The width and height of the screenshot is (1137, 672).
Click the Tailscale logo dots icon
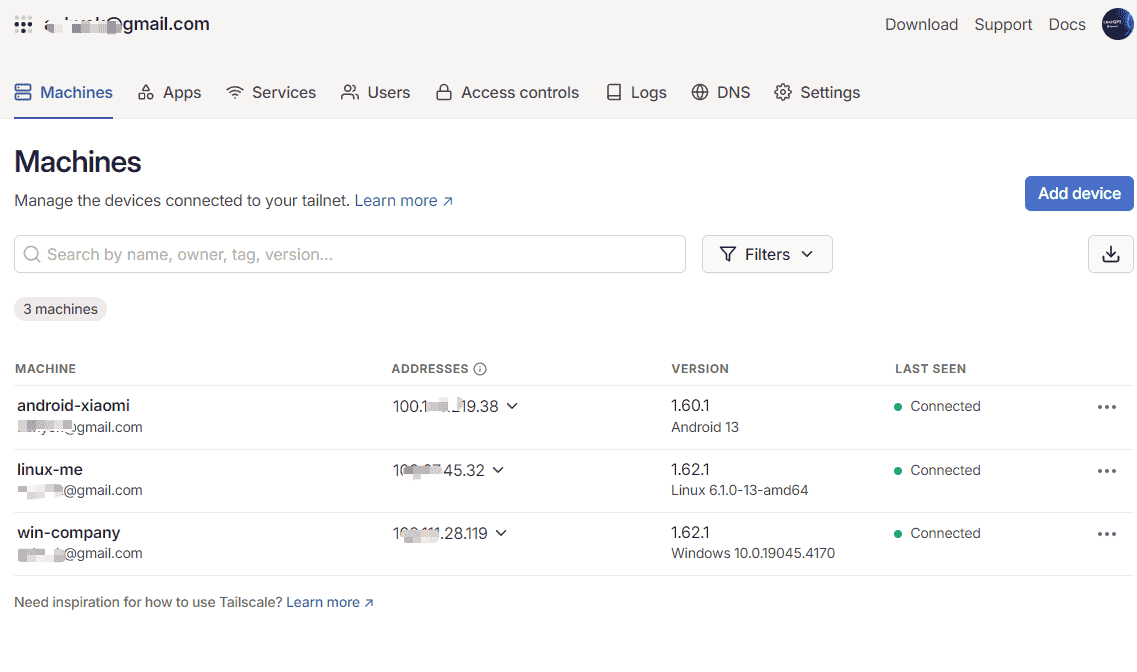click(x=23, y=25)
